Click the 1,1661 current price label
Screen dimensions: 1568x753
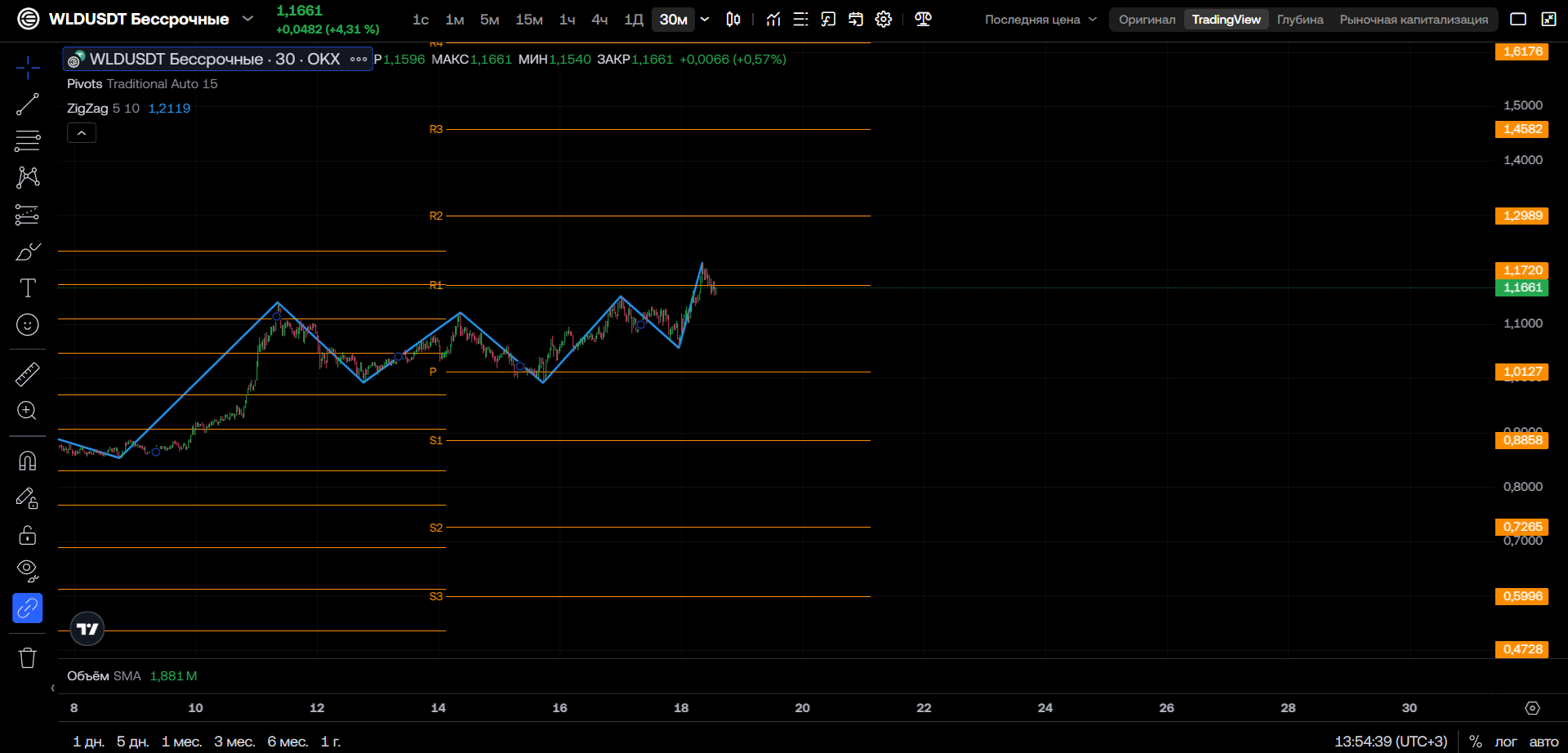[x=1522, y=287]
